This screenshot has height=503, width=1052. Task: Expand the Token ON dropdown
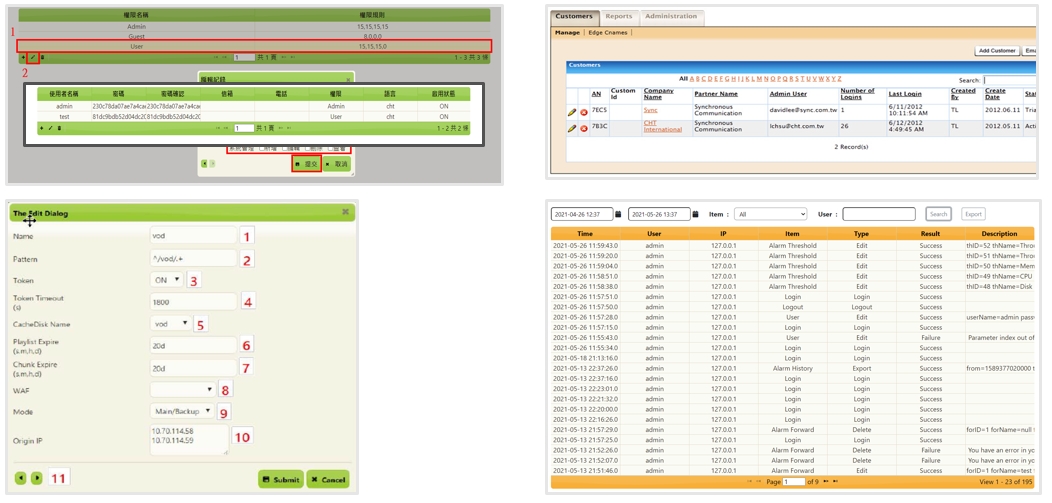[167, 280]
